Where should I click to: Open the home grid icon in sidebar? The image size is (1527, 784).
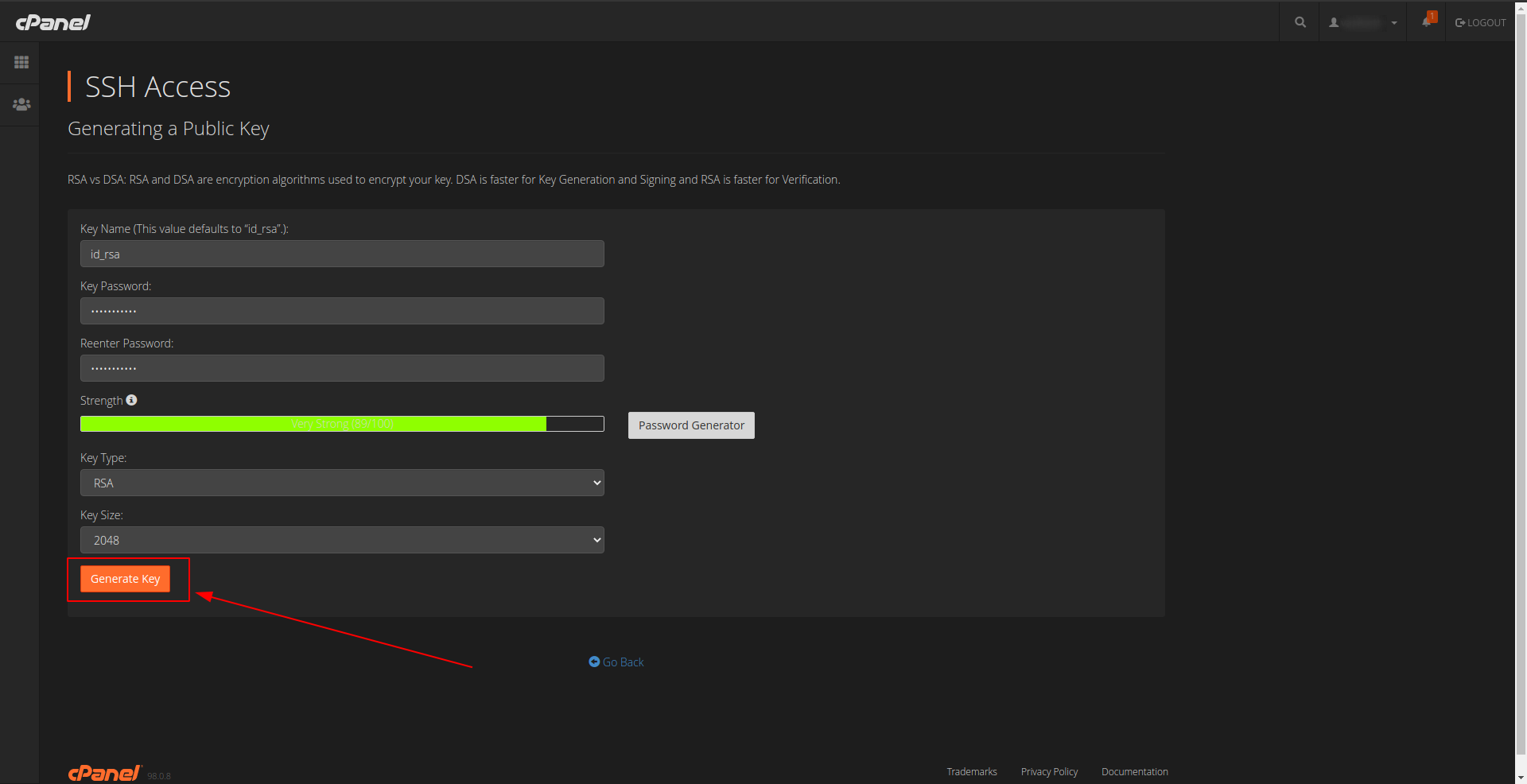coord(21,62)
